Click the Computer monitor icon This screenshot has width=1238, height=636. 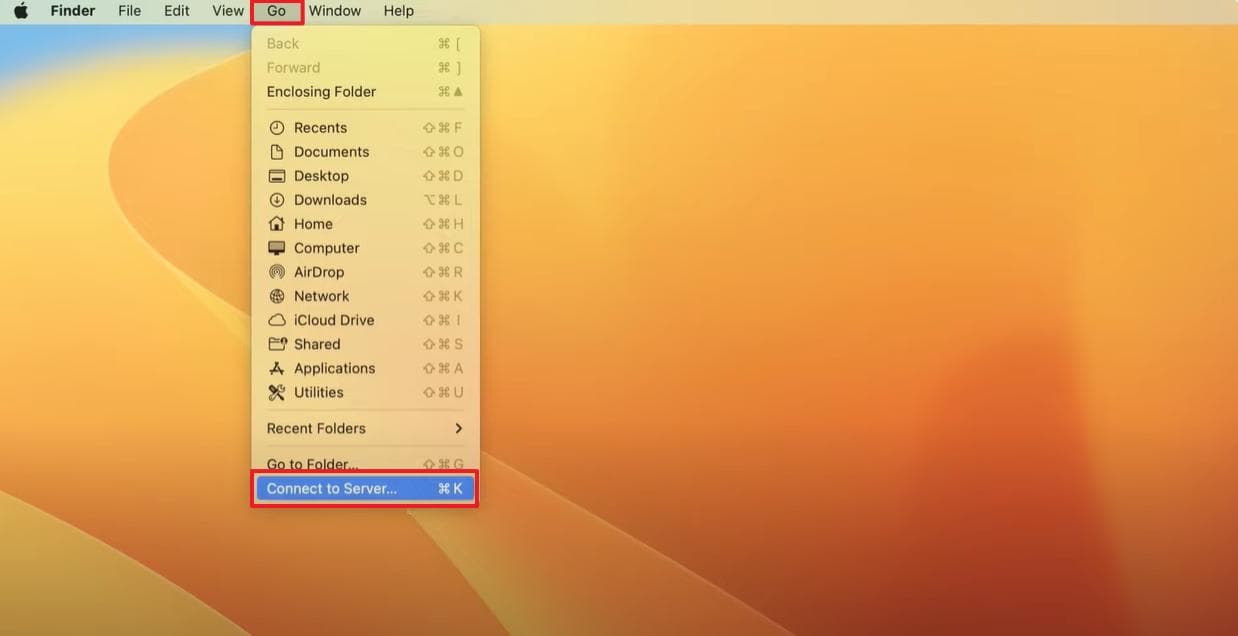click(x=277, y=248)
